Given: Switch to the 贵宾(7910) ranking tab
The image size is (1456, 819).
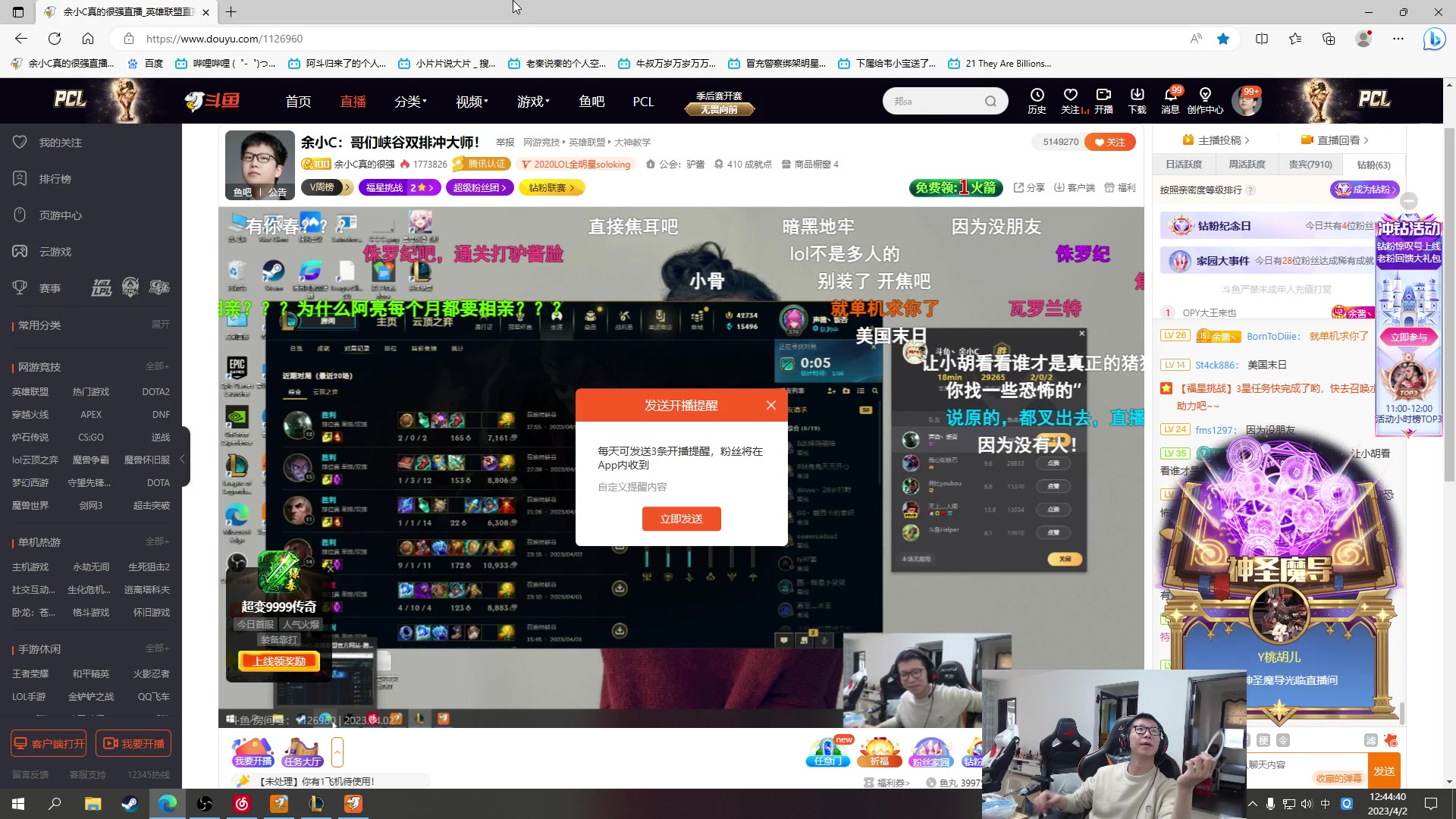Looking at the screenshot, I should (x=1310, y=165).
